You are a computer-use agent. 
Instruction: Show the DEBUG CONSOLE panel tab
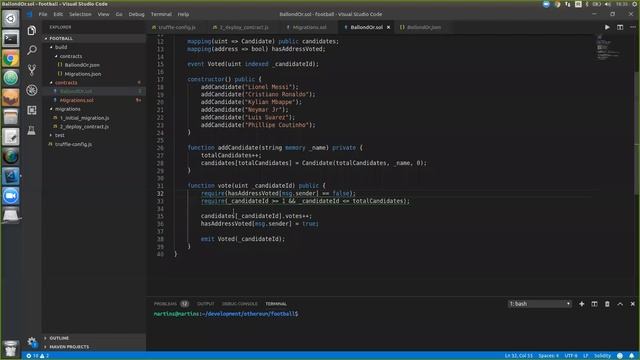pos(240,304)
